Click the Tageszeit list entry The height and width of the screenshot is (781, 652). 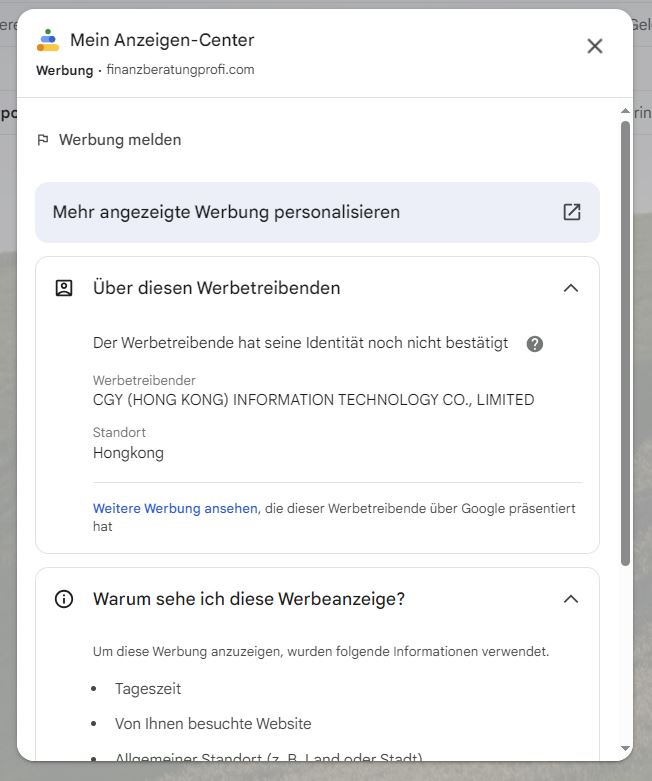(x=148, y=689)
